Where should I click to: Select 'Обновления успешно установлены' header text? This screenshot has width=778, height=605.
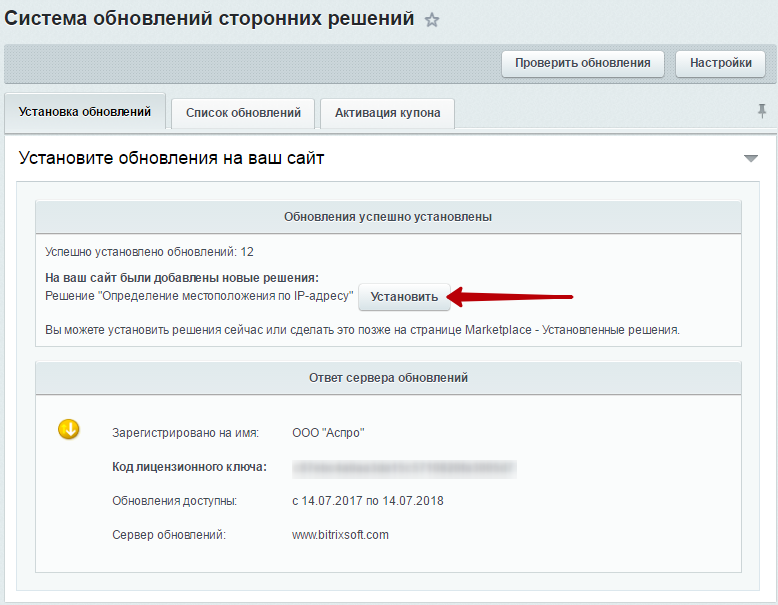click(388, 217)
